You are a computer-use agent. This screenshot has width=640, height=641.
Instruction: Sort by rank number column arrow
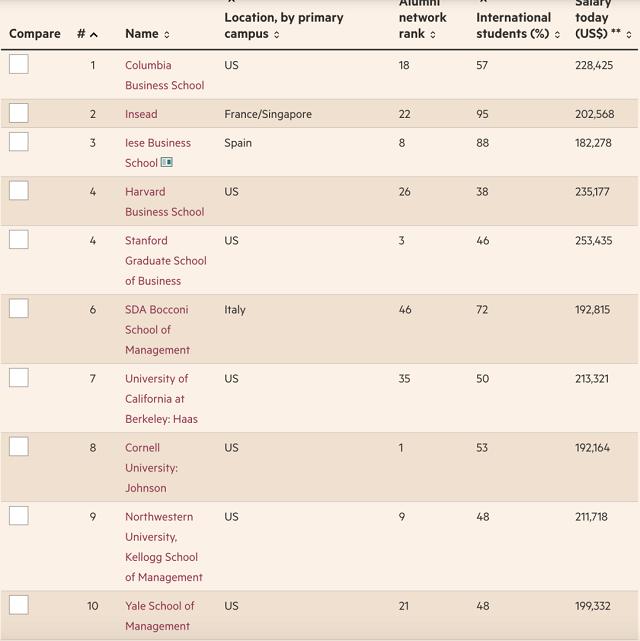click(x=94, y=35)
